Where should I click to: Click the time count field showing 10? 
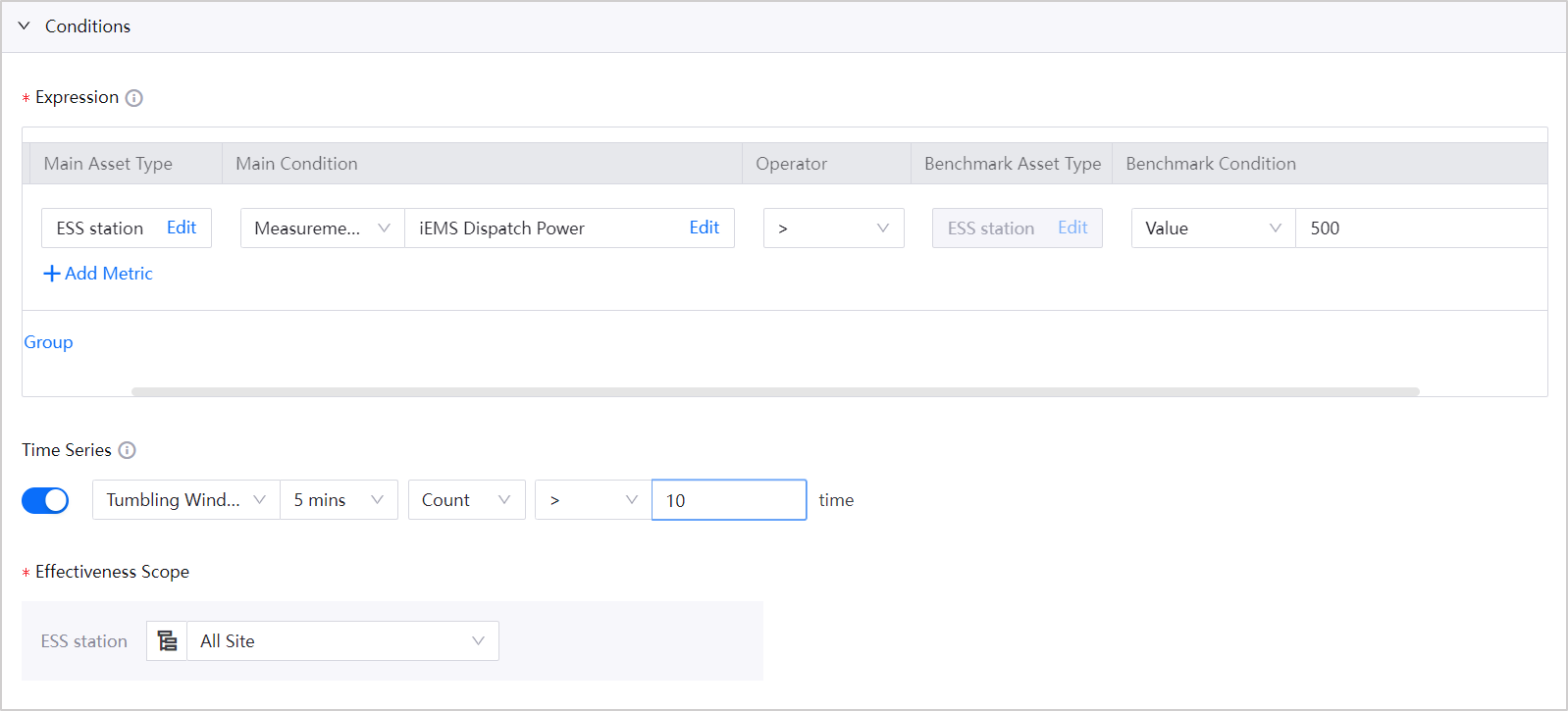pos(729,500)
